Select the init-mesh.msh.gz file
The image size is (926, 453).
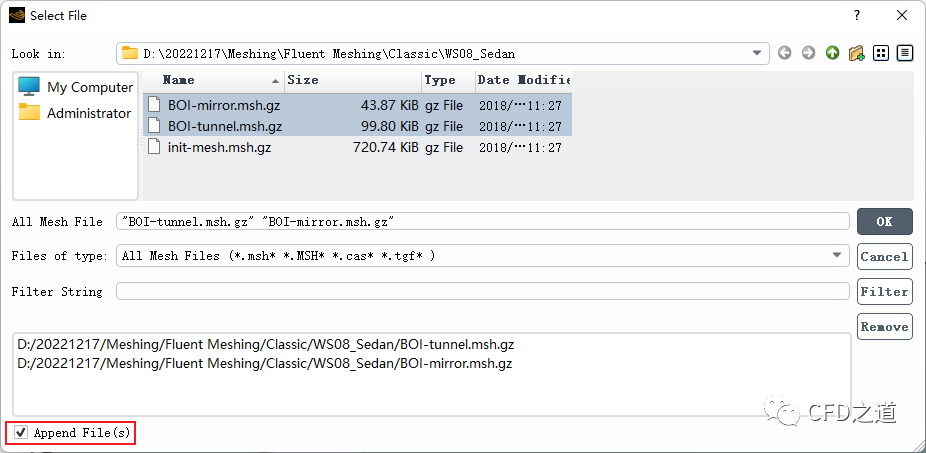(x=219, y=147)
